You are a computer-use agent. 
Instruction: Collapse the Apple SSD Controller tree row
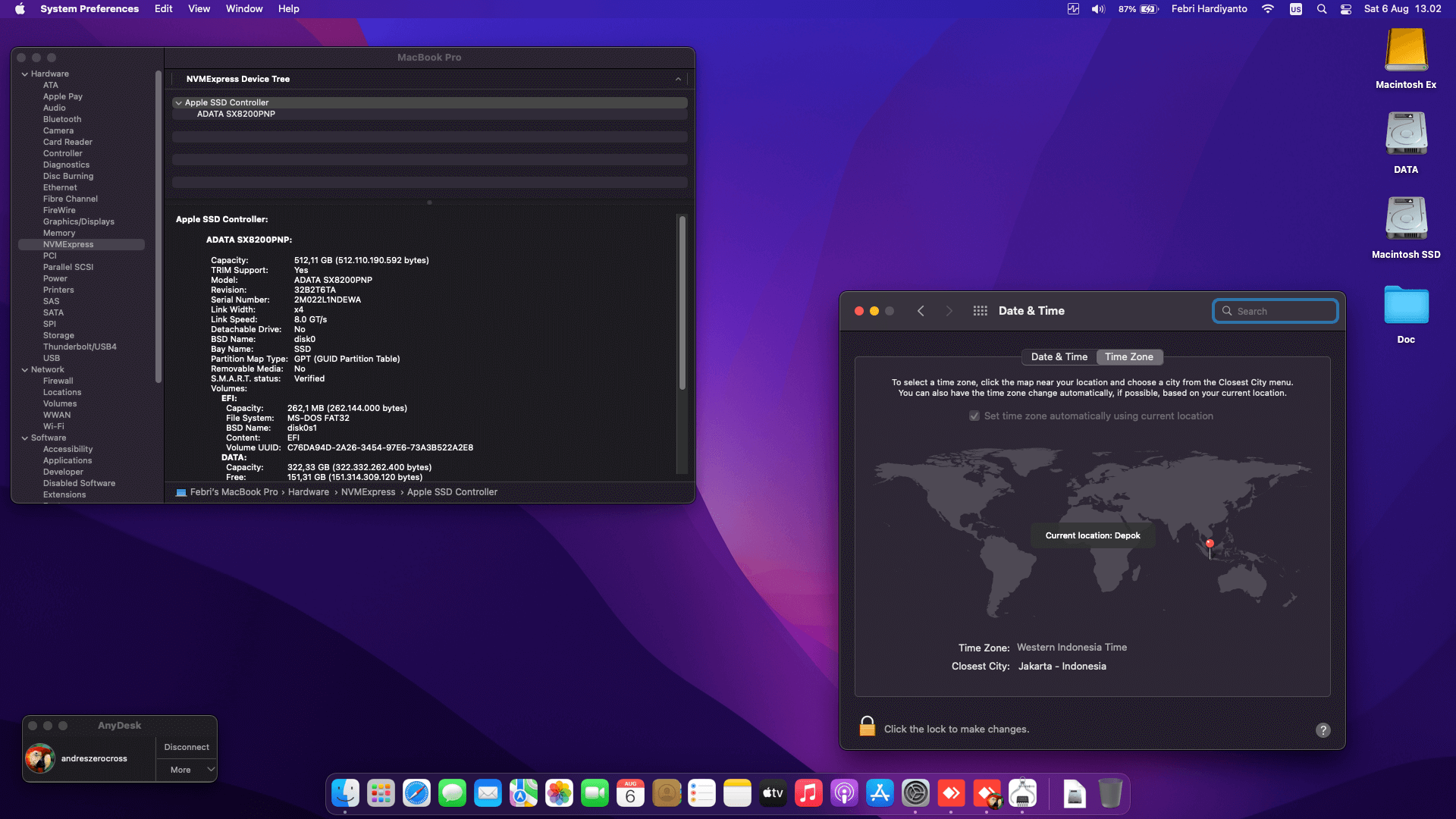coord(178,103)
